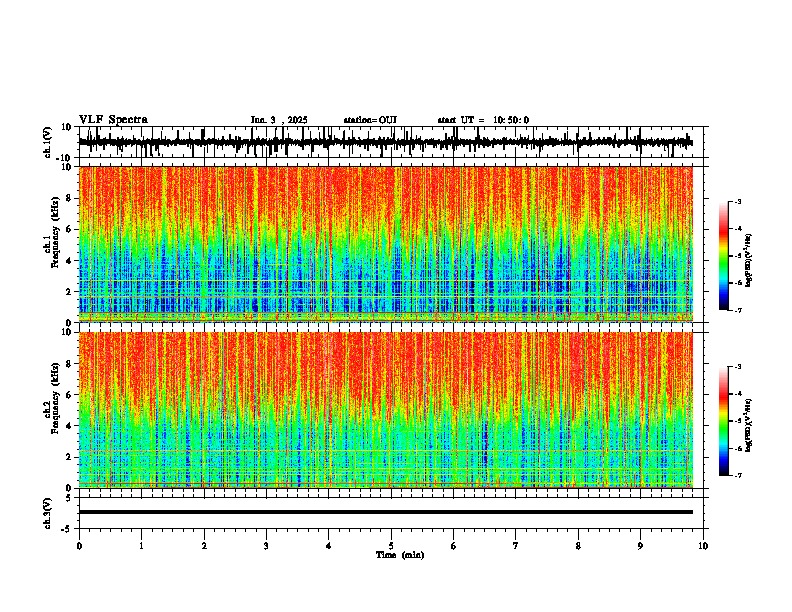Image resolution: width=792 pixels, height=612 pixels.
Task: Click the "5" tick on ch.3(V) axis
Action: pos(70,498)
